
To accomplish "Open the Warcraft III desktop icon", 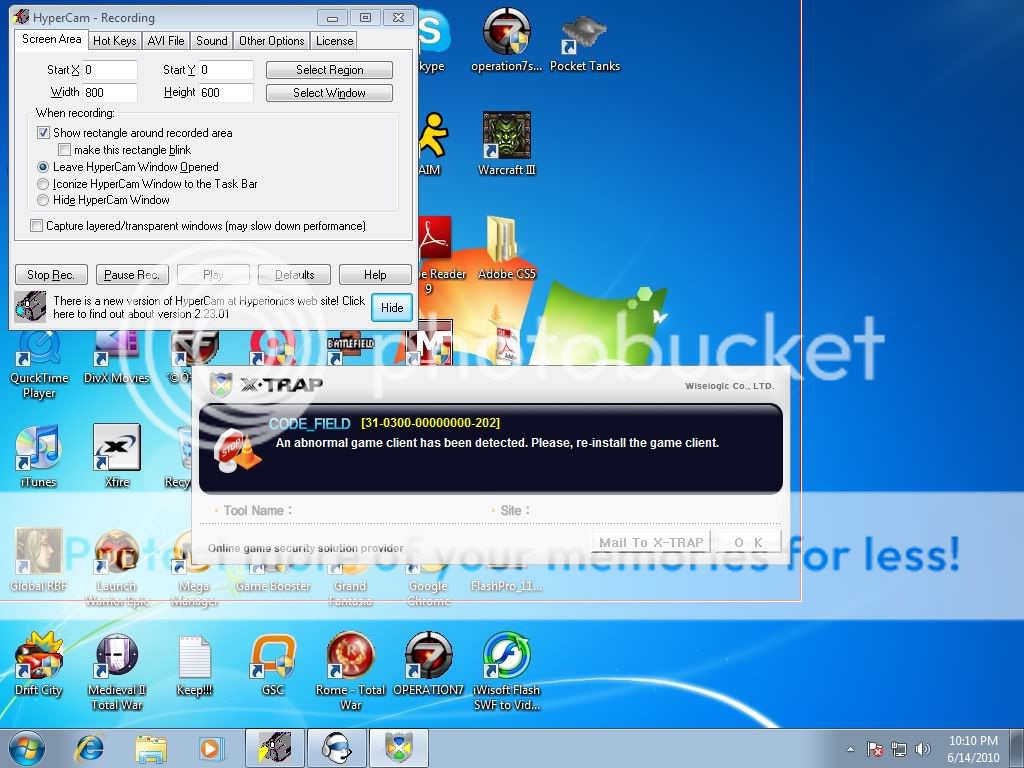I will click(x=506, y=137).
